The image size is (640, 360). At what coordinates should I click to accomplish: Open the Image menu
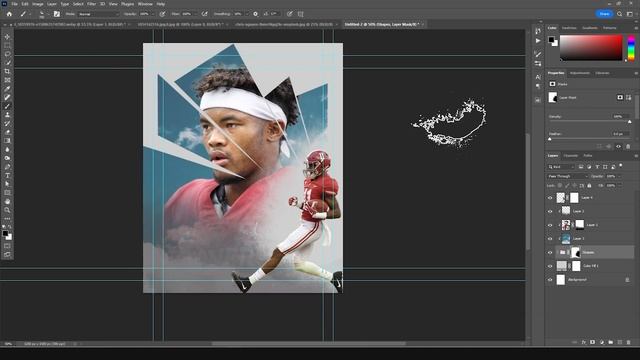tap(38, 4)
